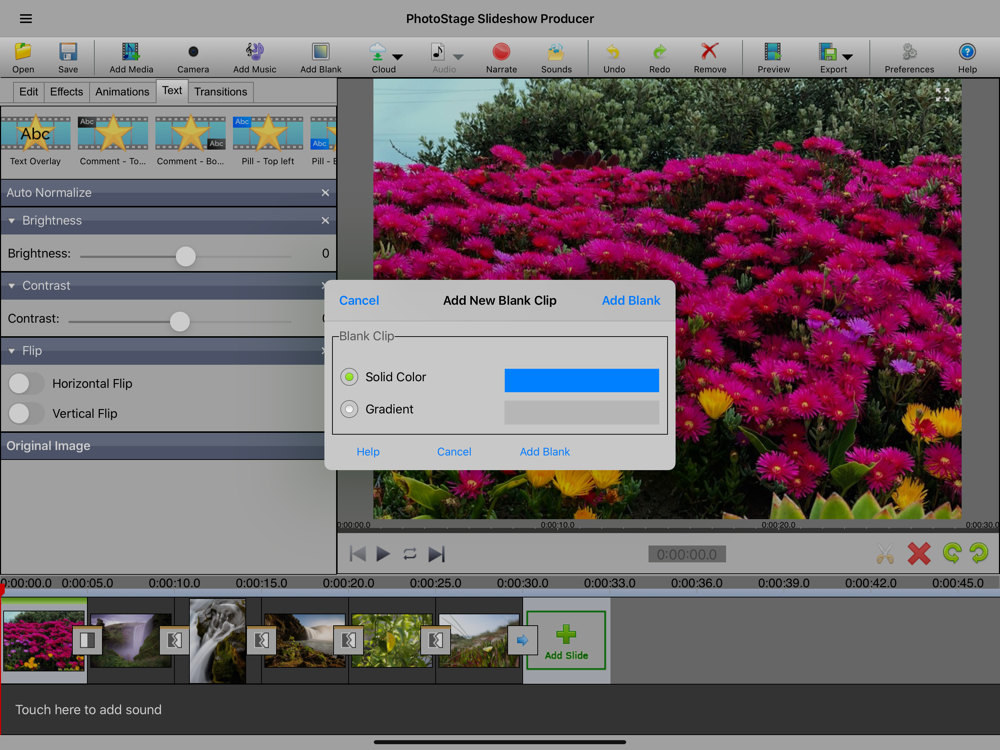Choose Pill - Top left preset

268,141
